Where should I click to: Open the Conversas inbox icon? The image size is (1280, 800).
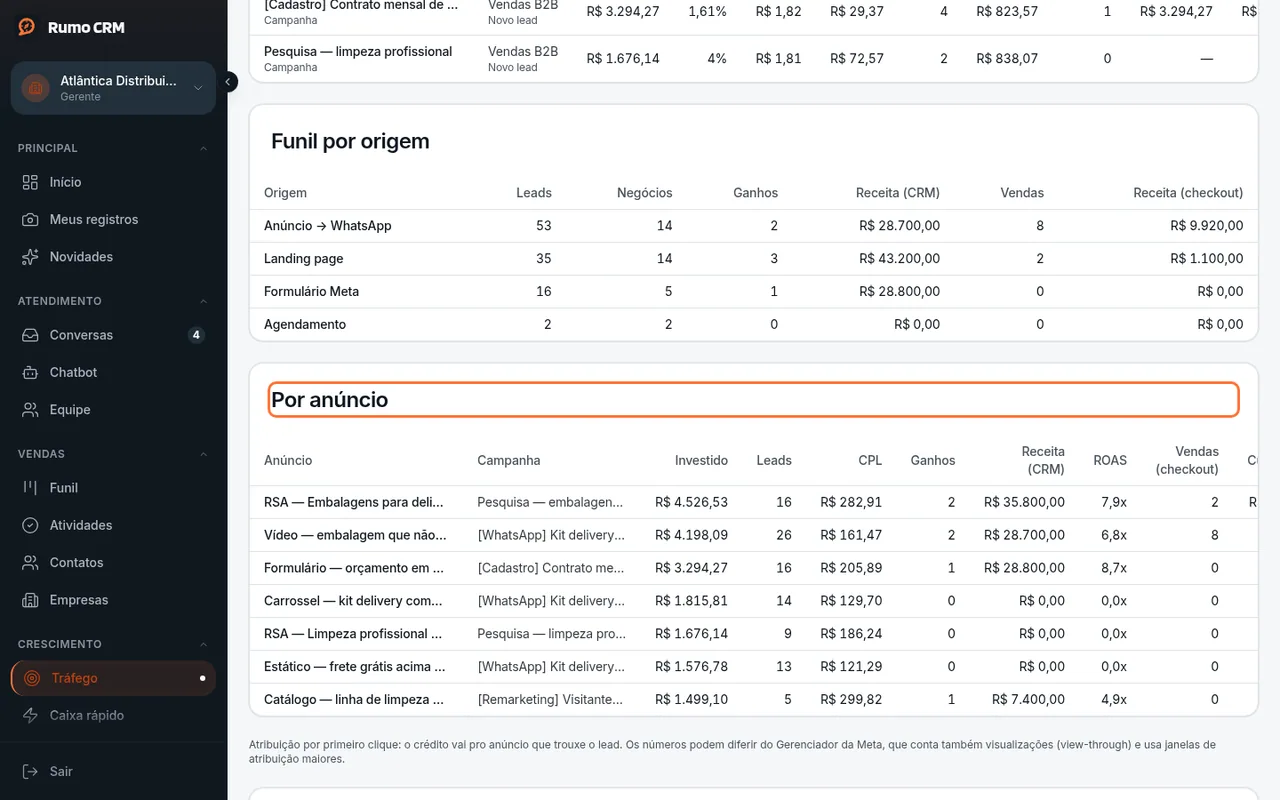pos(31,335)
